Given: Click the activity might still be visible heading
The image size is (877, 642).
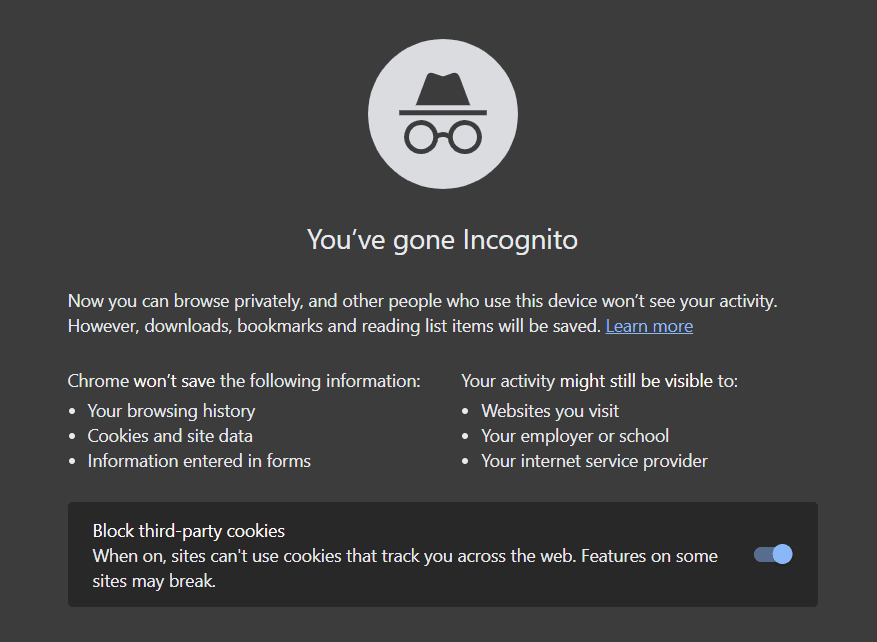Looking at the screenshot, I should coord(600,381).
